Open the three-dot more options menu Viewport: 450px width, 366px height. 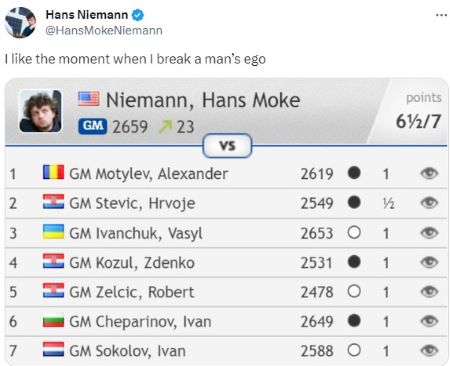coord(441,15)
